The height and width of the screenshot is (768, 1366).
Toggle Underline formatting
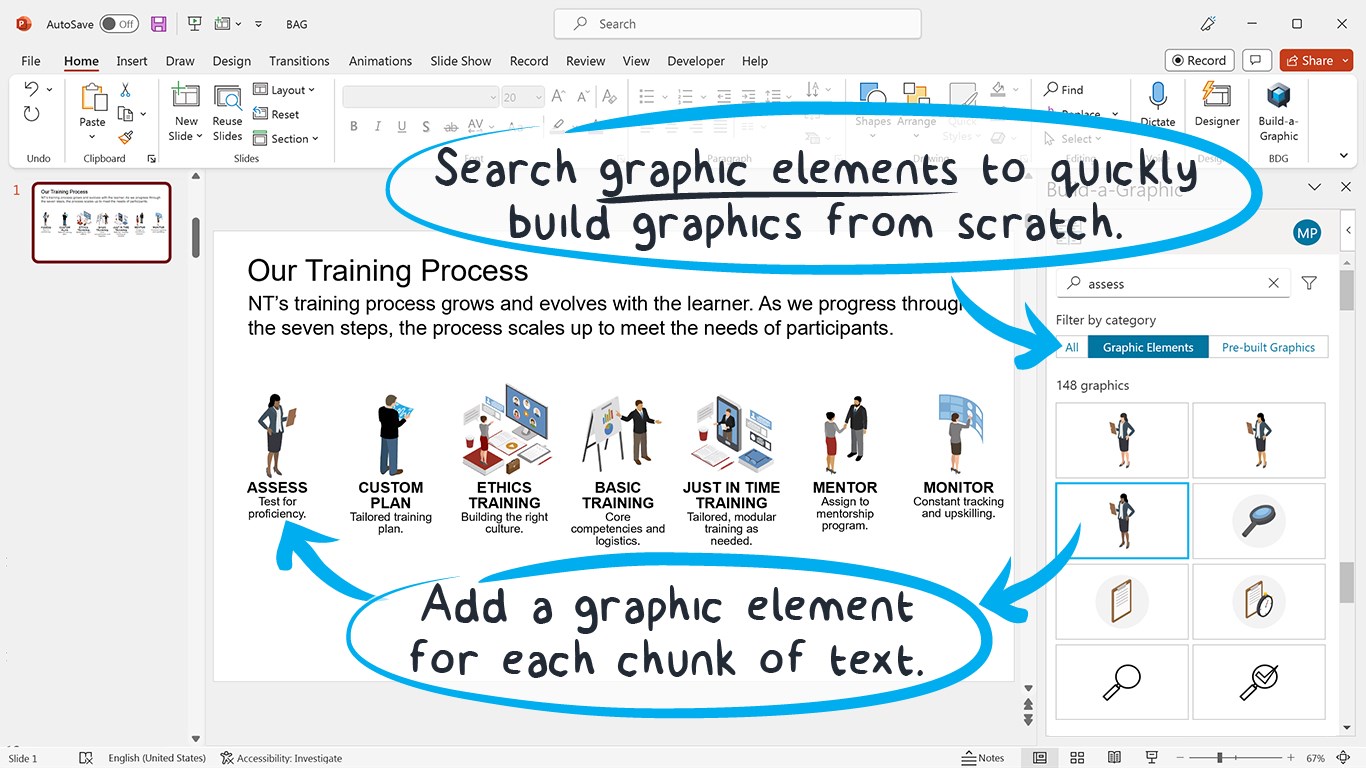click(x=402, y=126)
